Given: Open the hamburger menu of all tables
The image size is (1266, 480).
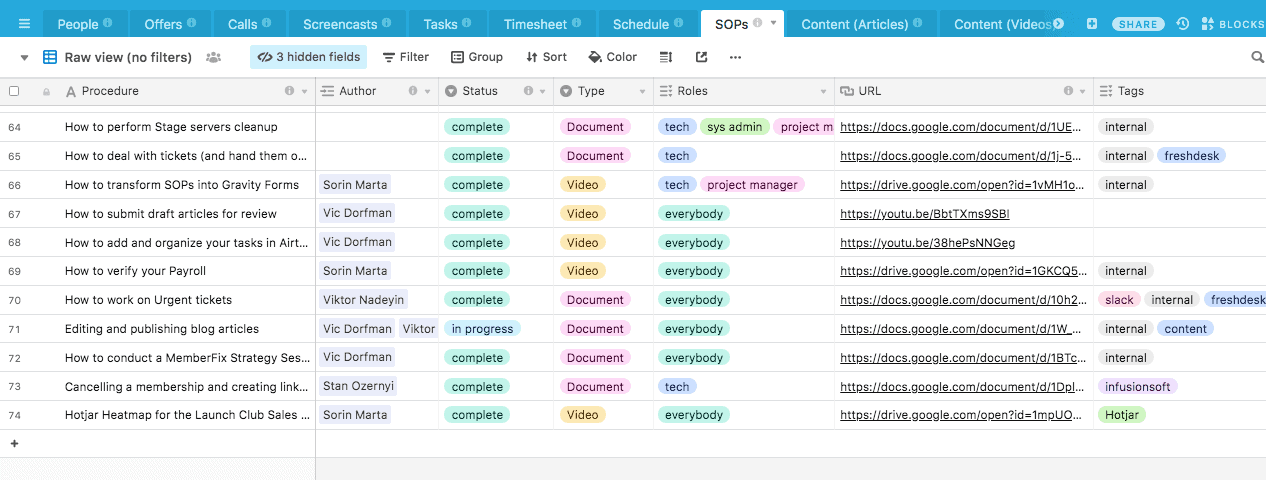Looking at the screenshot, I should (x=24, y=24).
